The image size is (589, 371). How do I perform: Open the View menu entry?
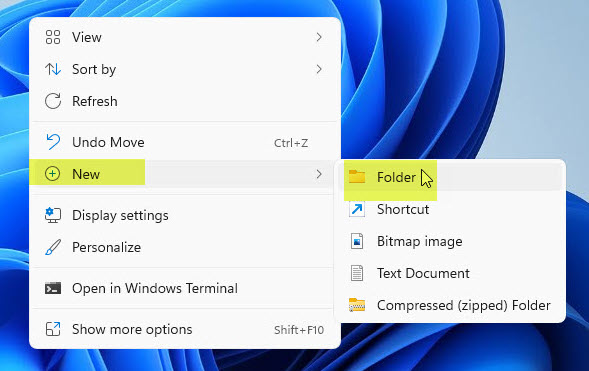[185, 37]
